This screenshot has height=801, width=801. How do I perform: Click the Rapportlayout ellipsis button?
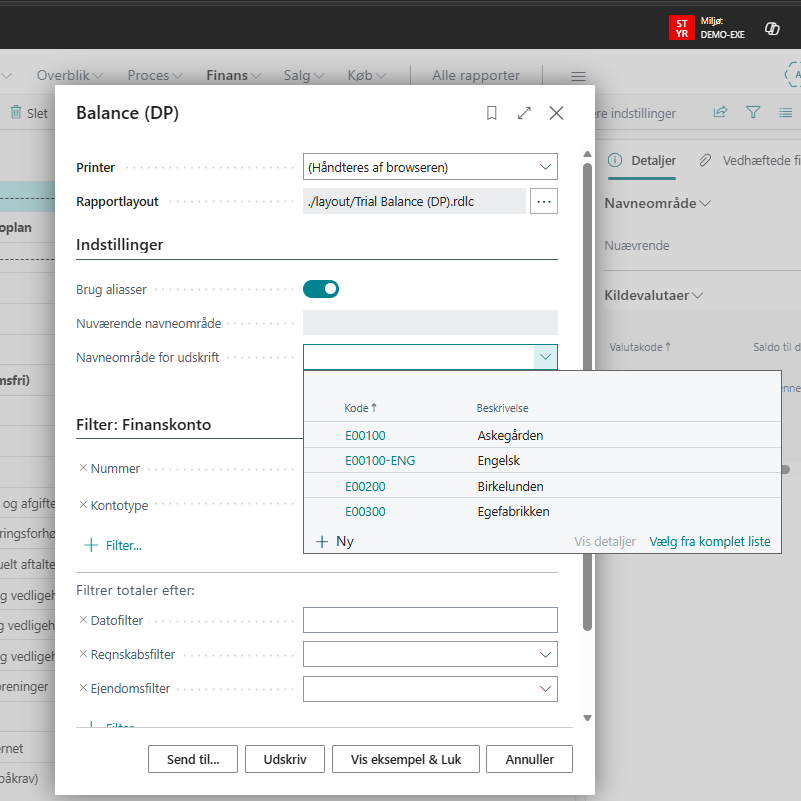[x=544, y=201]
